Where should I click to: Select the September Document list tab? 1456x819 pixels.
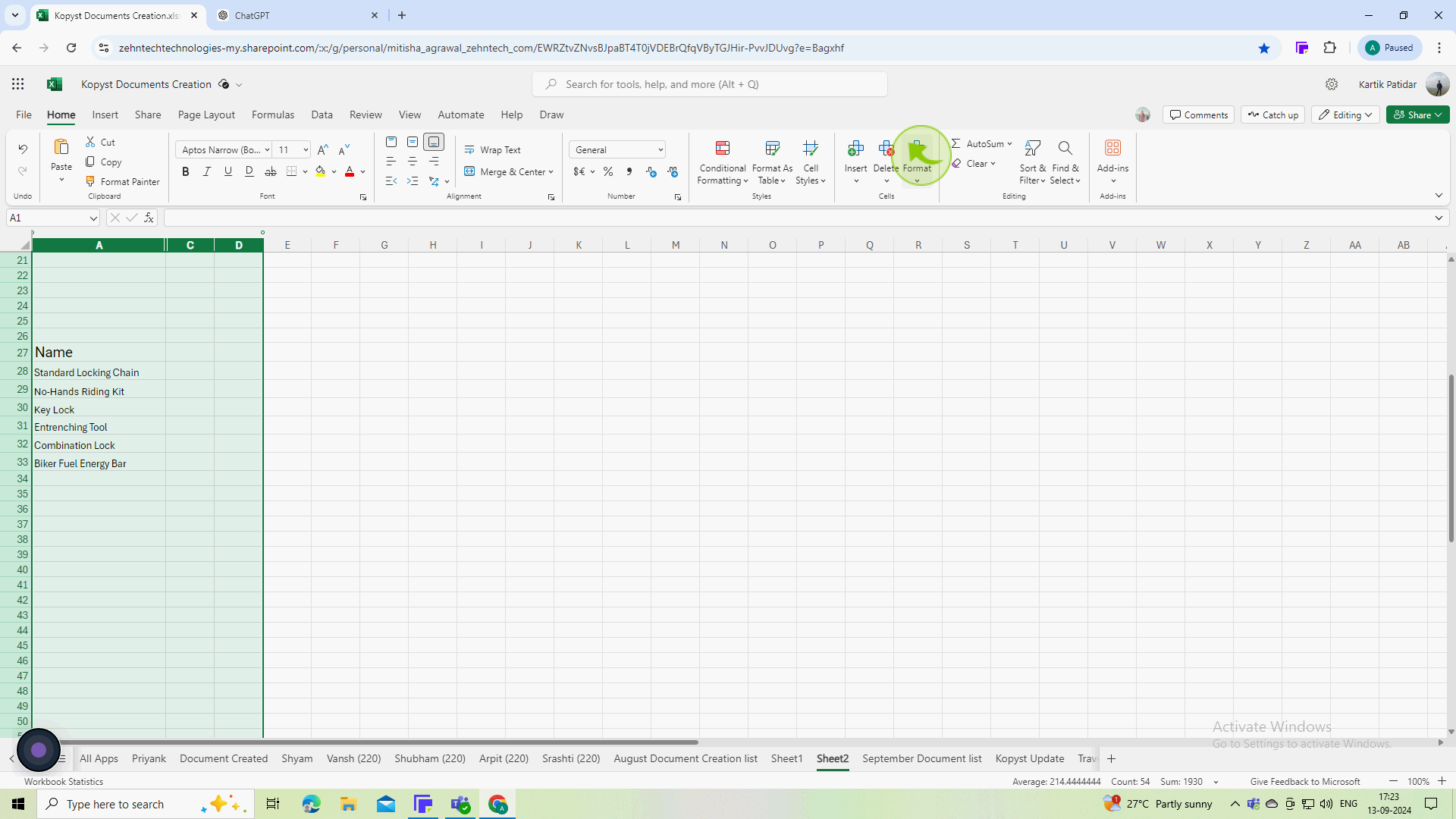[922, 758]
